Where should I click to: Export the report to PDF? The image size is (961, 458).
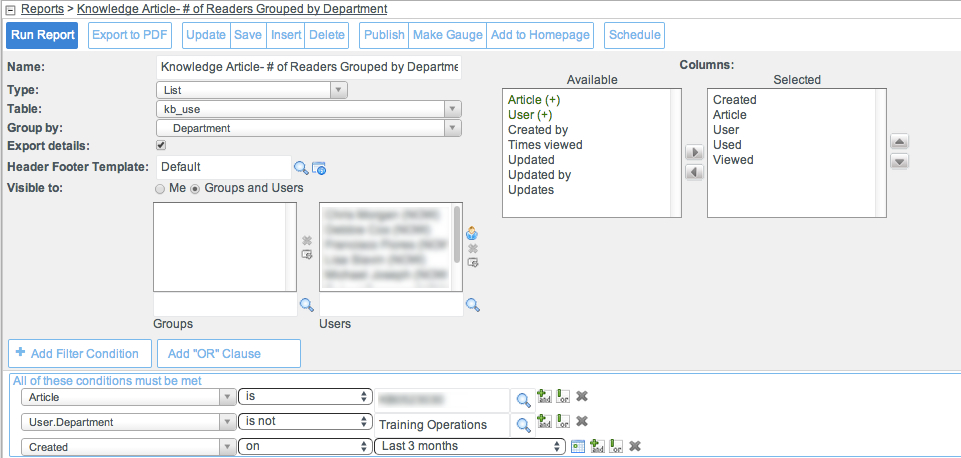coord(130,35)
